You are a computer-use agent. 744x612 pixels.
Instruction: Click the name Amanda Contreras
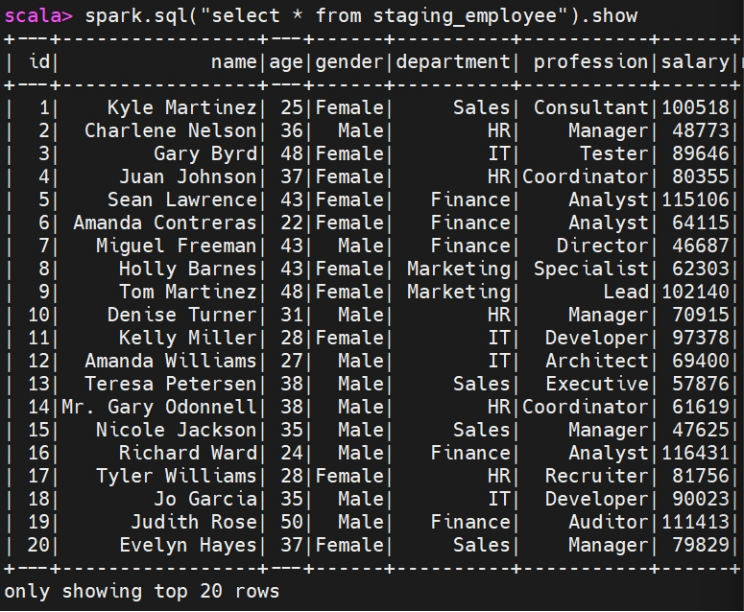coord(165,223)
